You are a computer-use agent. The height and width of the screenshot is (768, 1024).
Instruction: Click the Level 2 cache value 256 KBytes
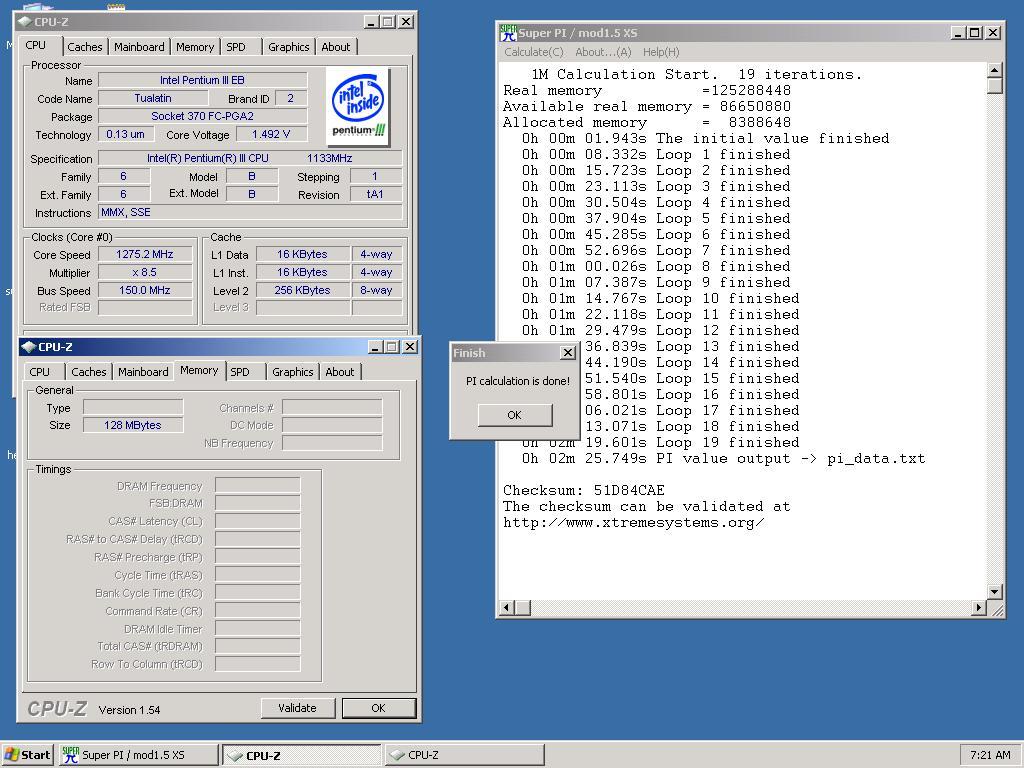(x=302, y=290)
